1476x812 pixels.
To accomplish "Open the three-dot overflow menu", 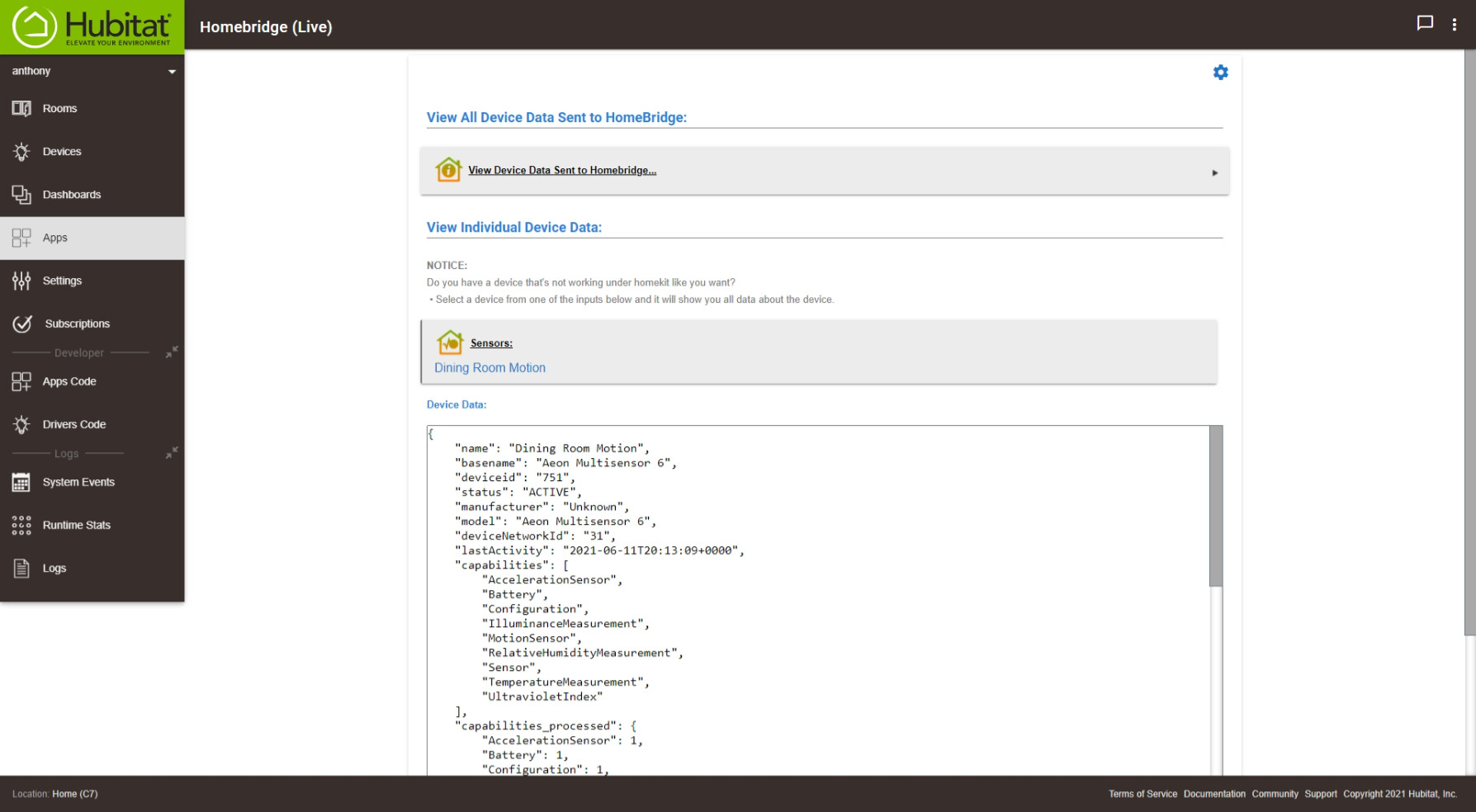I will pos(1455,25).
